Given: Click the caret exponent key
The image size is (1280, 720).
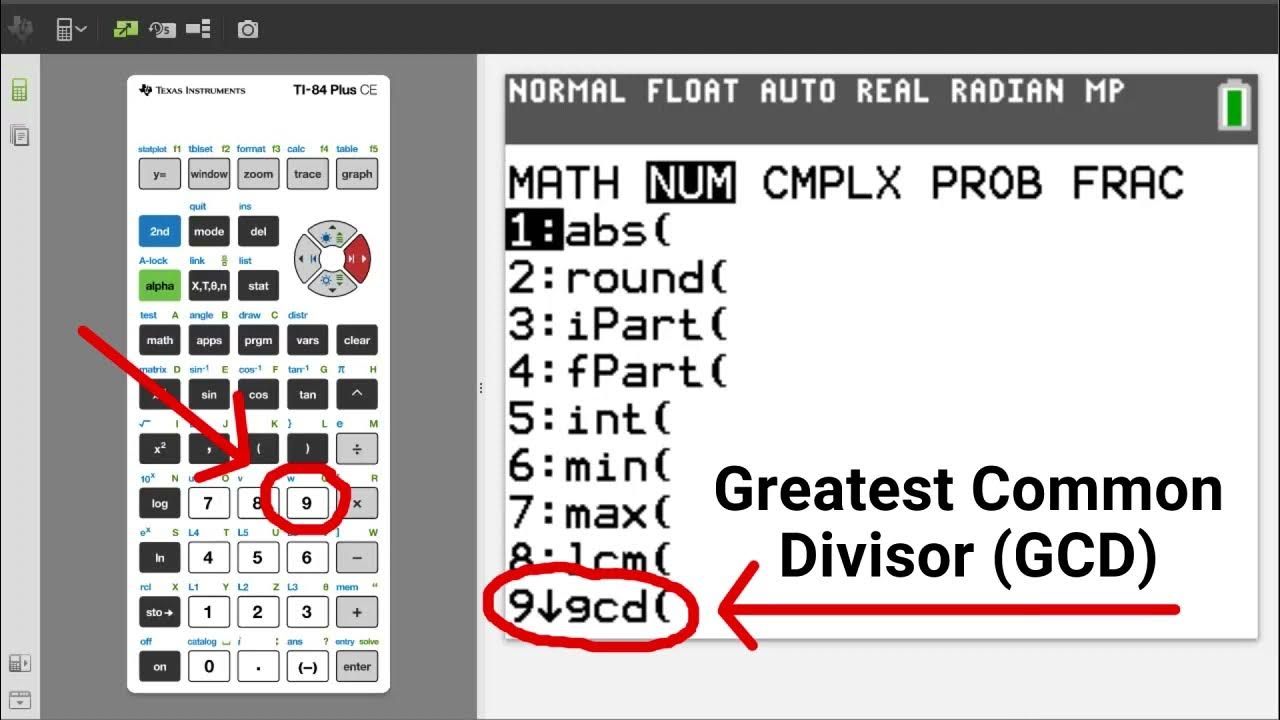Looking at the screenshot, I should click(357, 395).
